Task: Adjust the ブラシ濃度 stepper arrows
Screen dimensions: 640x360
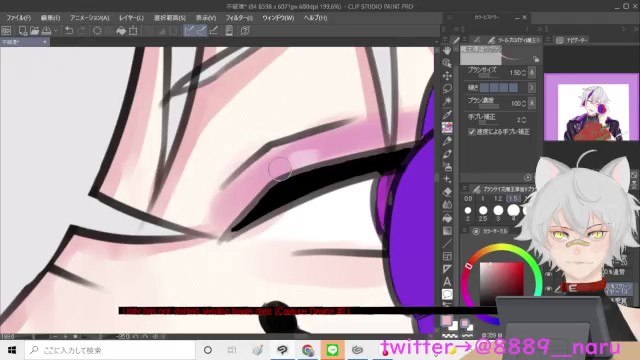Action: click(x=524, y=104)
